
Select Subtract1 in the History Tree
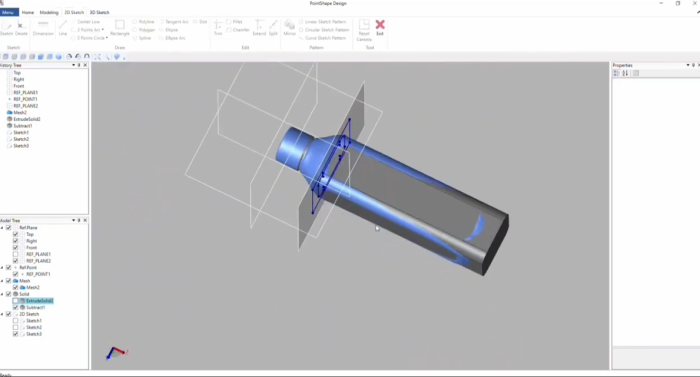22,126
